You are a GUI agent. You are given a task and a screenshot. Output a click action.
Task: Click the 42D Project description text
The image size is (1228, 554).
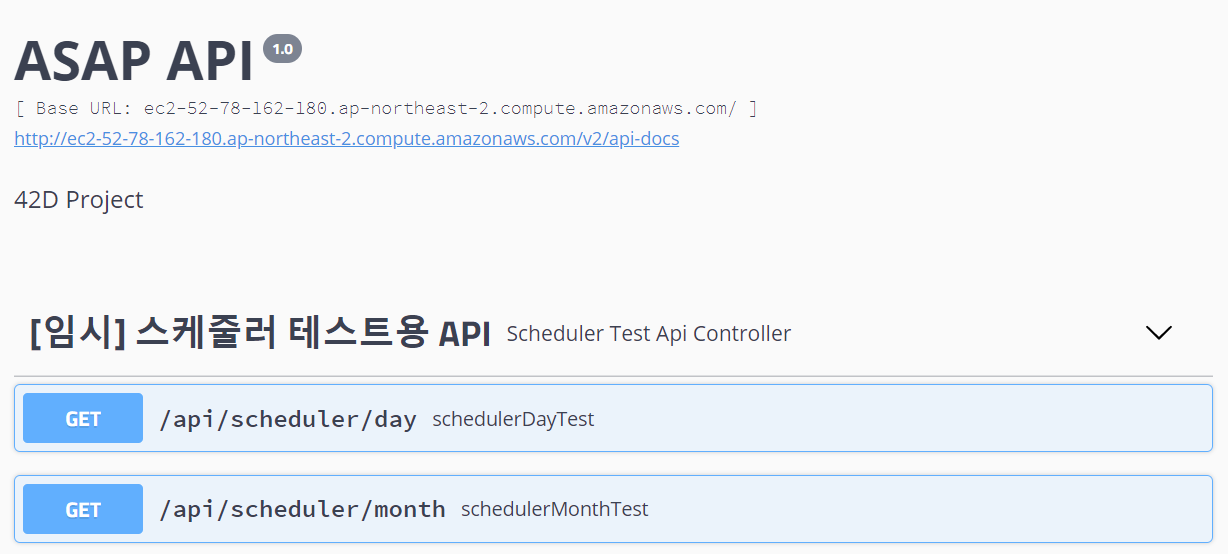point(79,199)
